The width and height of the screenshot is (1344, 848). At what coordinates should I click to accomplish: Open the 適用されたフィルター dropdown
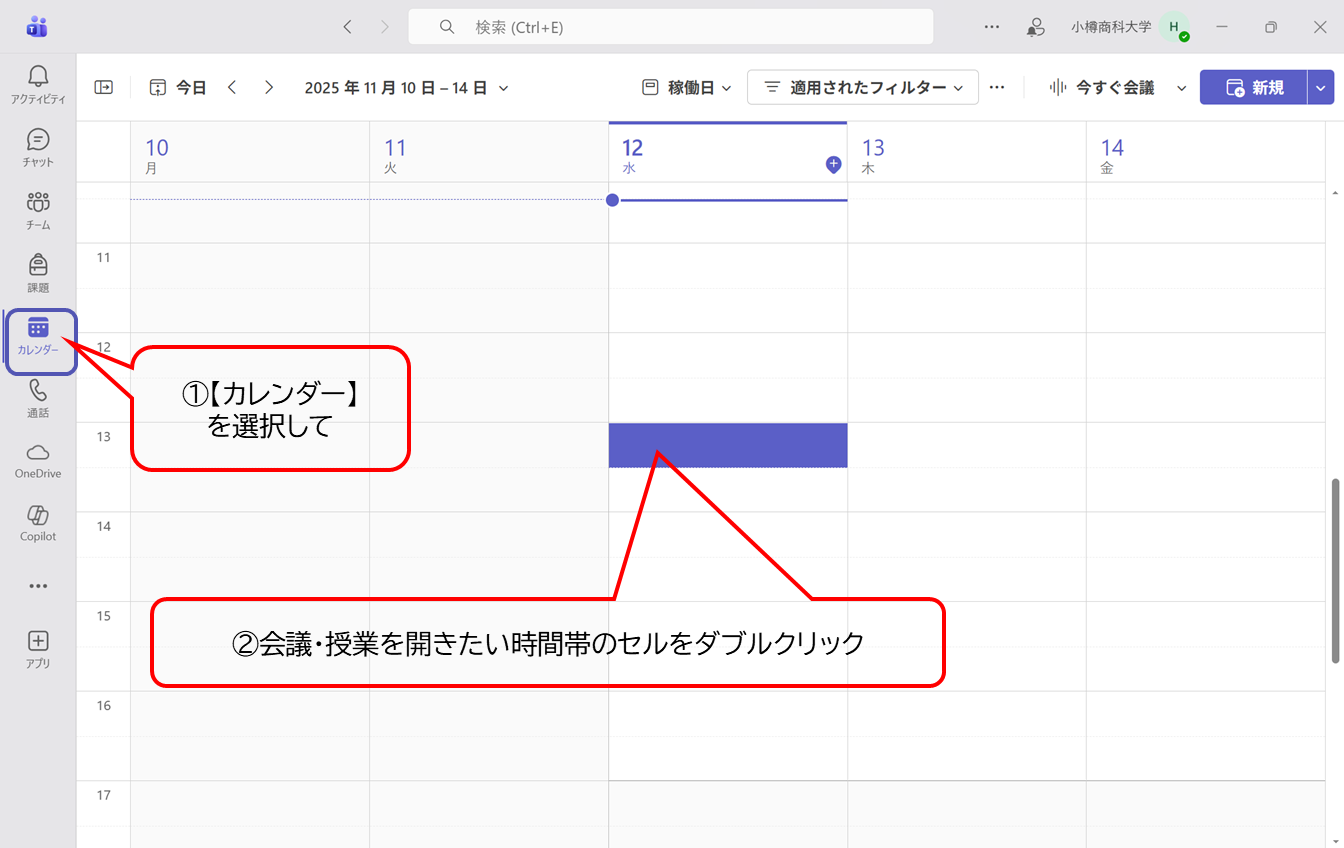pyautogui.click(x=862, y=88)
